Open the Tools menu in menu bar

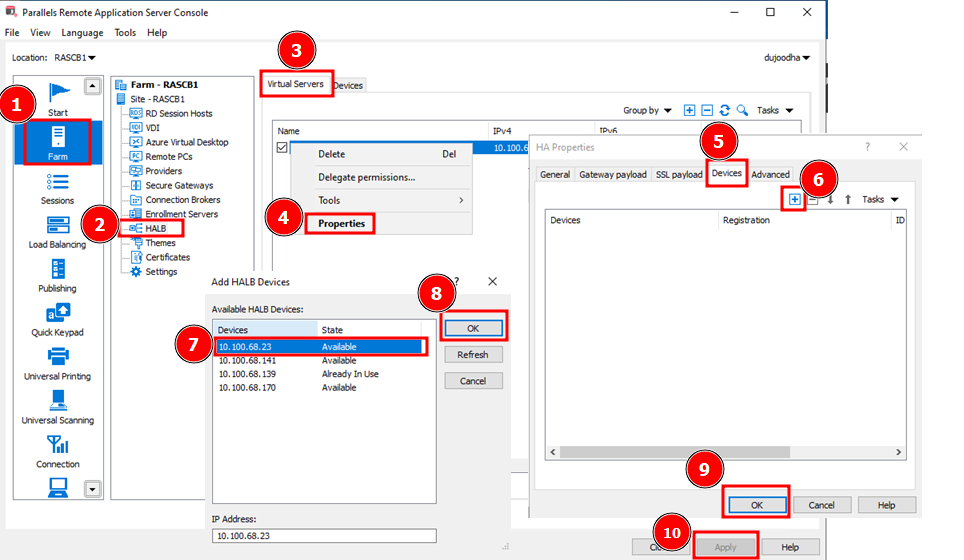pyautogui.click(x=125, y=33)
